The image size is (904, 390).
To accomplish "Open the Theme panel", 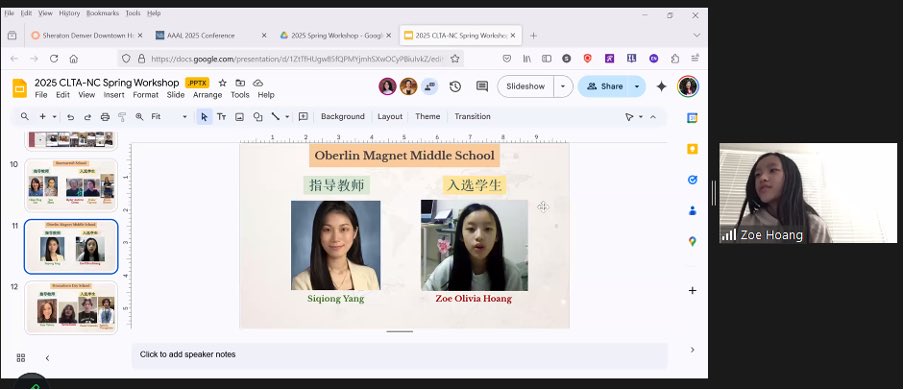I will click(427, 117).
